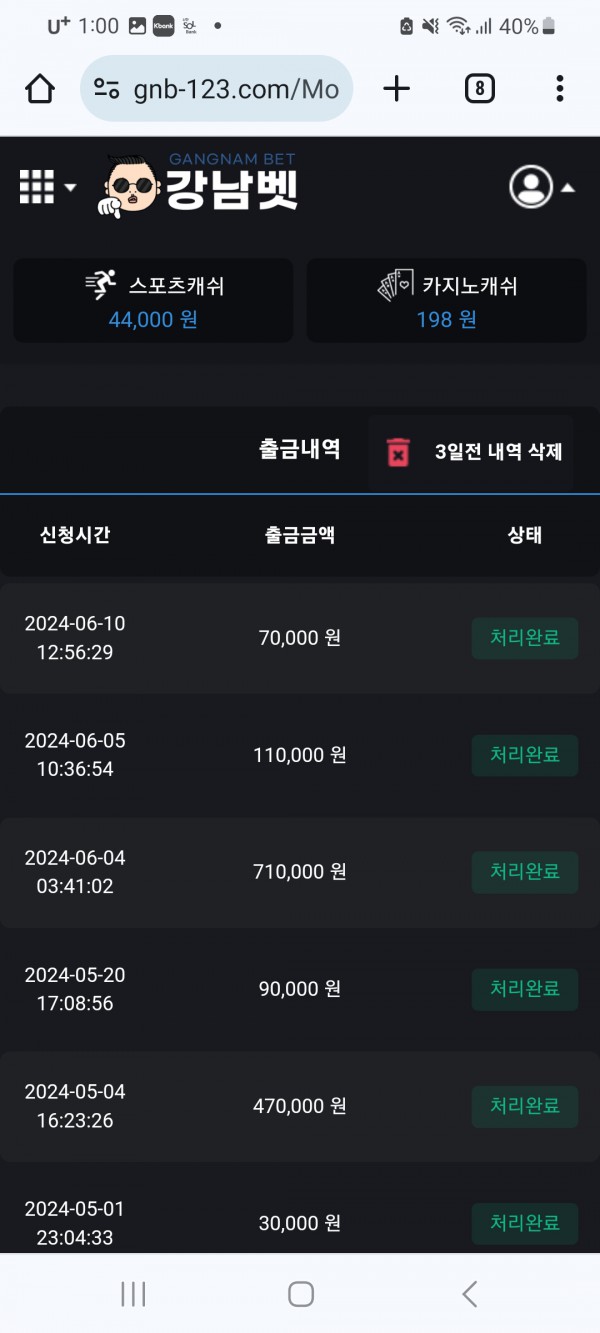Tap the browser home icon
The height and width of the screenshot is (1333, 600).
coord(40,90)
